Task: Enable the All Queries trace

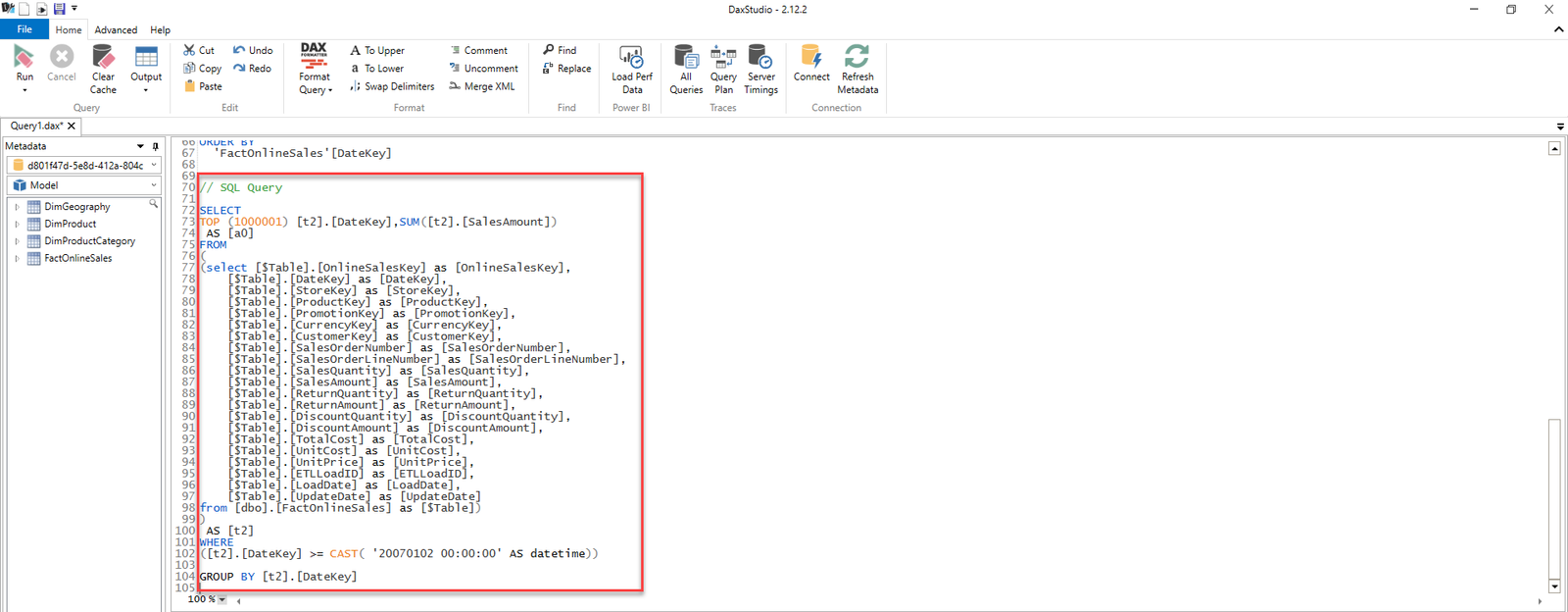Action: point(686,58)
